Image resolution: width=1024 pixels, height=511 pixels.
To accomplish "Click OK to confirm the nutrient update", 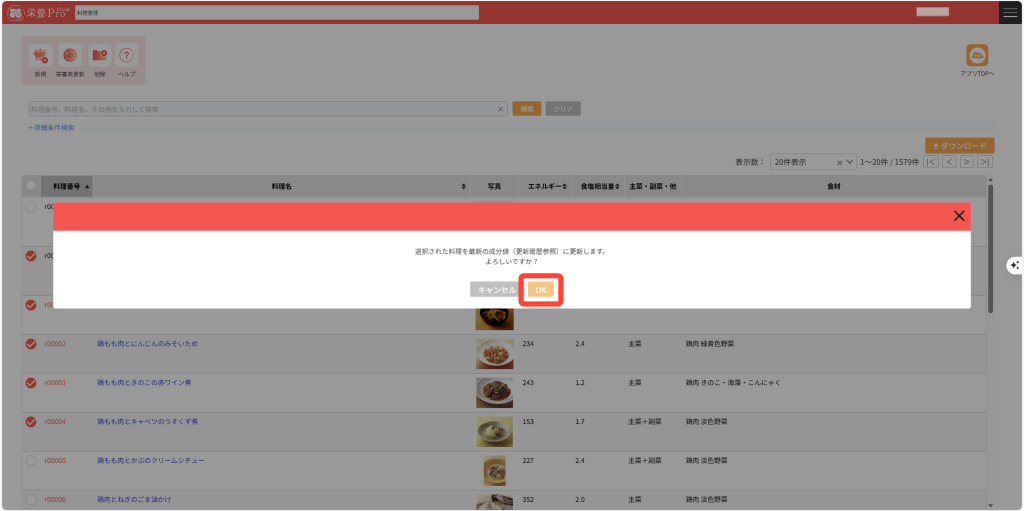I will 540,289.
